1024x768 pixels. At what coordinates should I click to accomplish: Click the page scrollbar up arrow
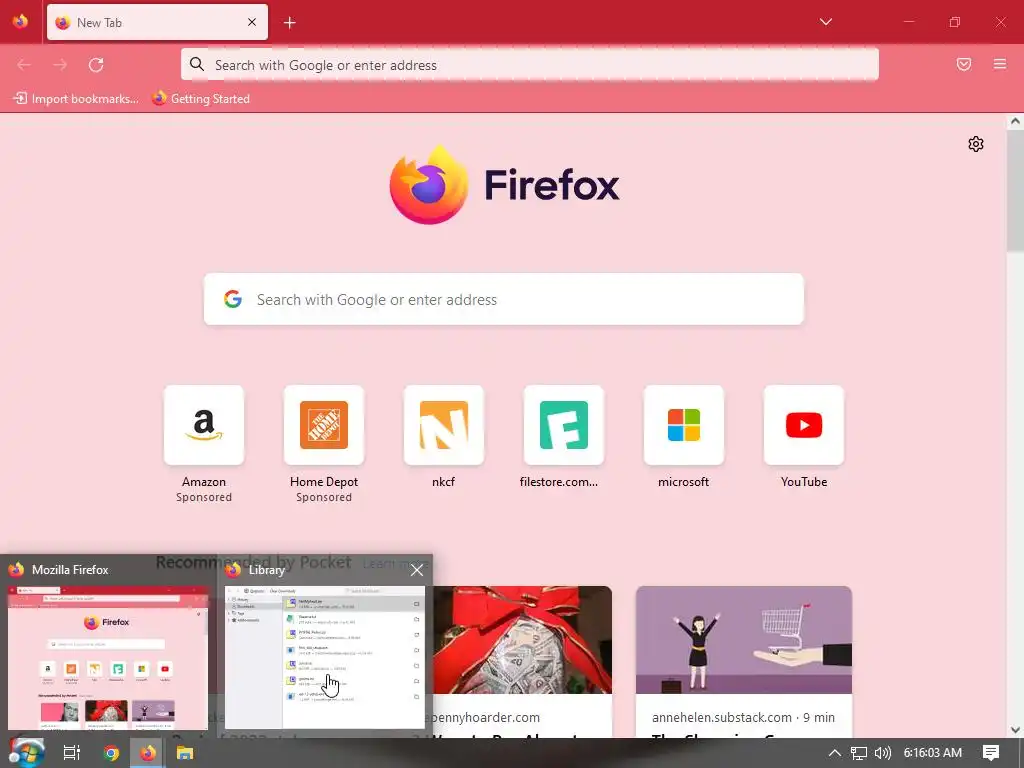(1015, 121)
